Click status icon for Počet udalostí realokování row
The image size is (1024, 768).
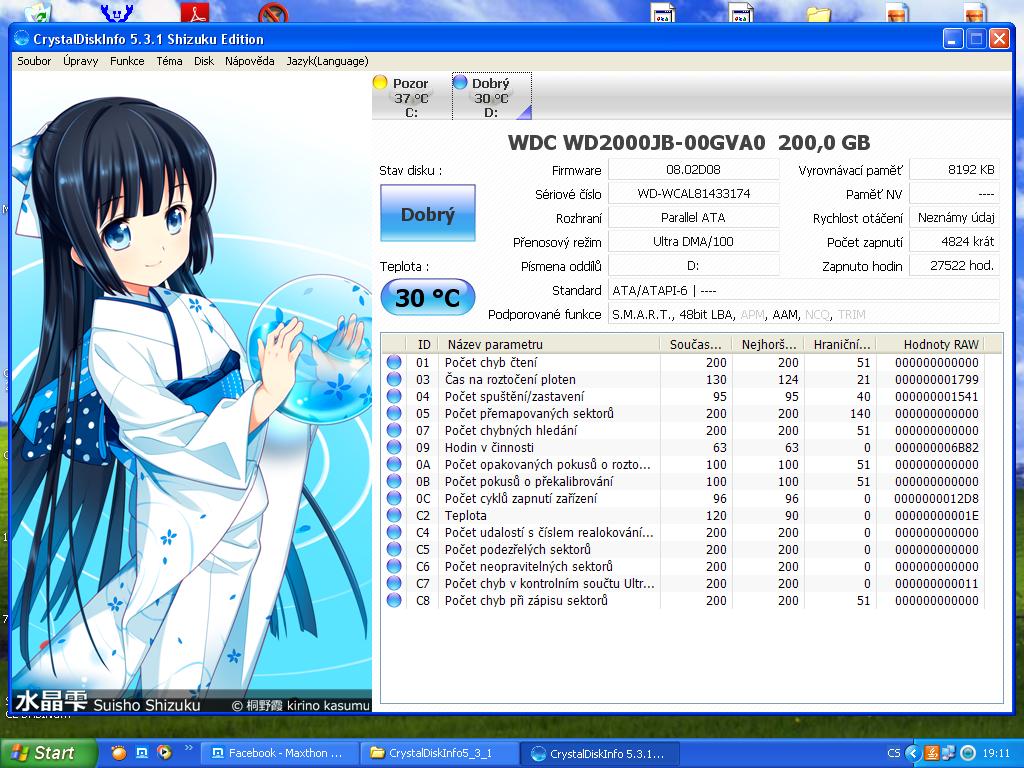click(394, 532)
